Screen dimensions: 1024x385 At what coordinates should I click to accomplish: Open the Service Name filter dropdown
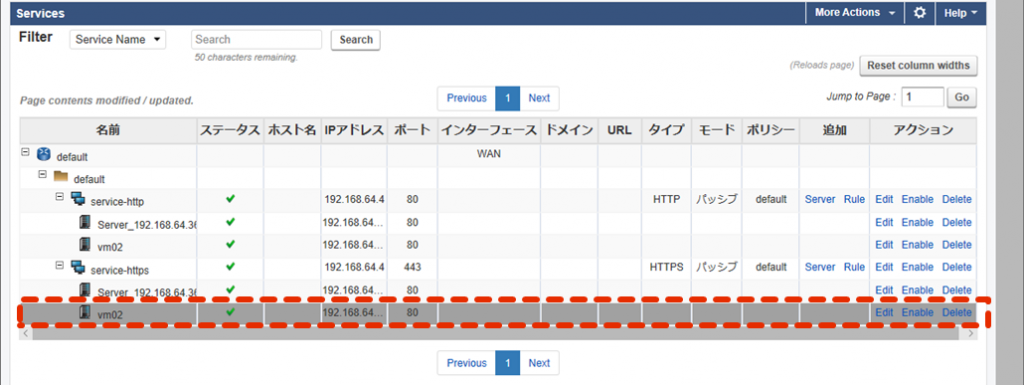[x=118, y=39]
